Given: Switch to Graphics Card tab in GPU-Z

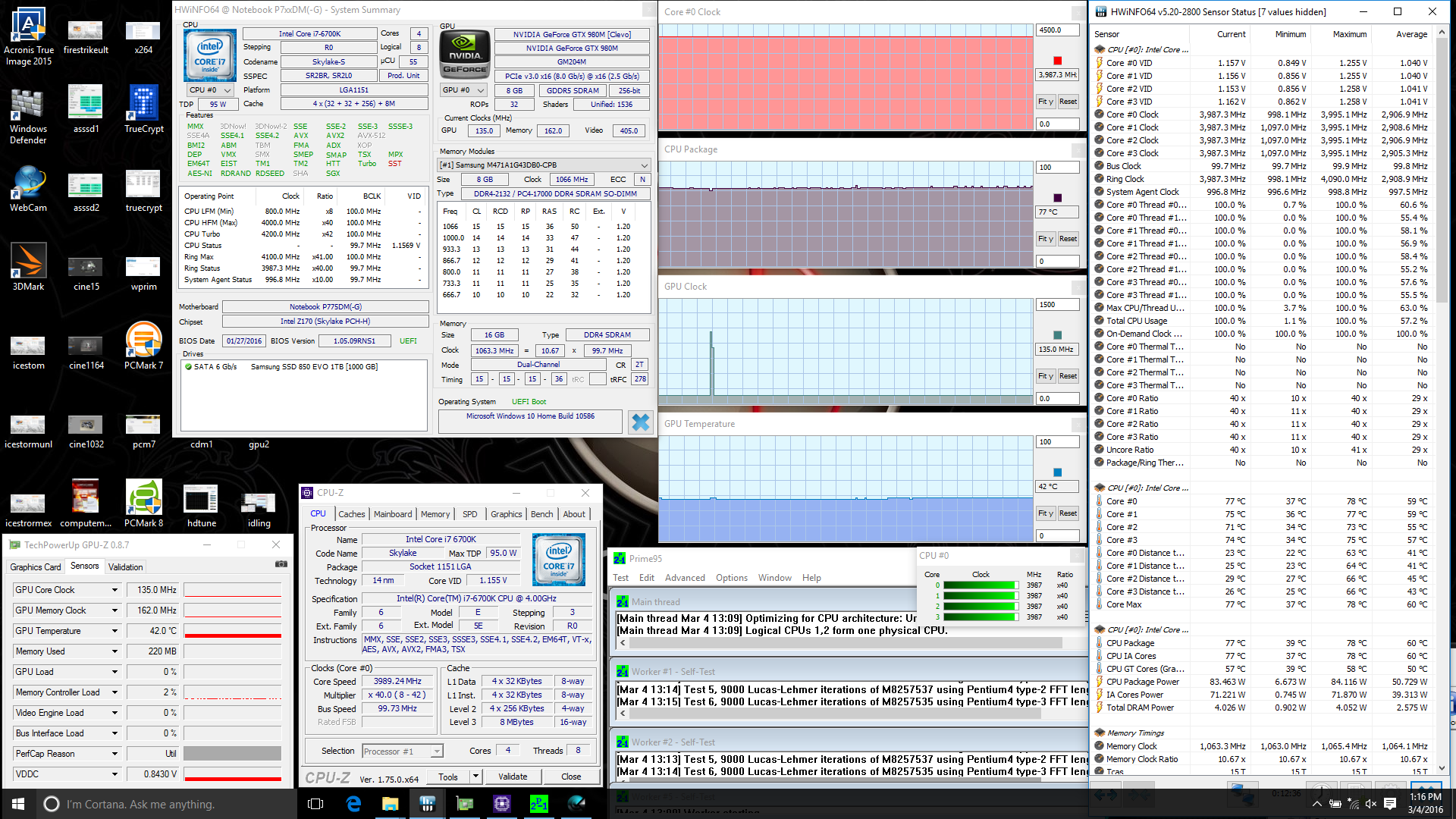Looking at the screenshot, I should tap(36, 567).
